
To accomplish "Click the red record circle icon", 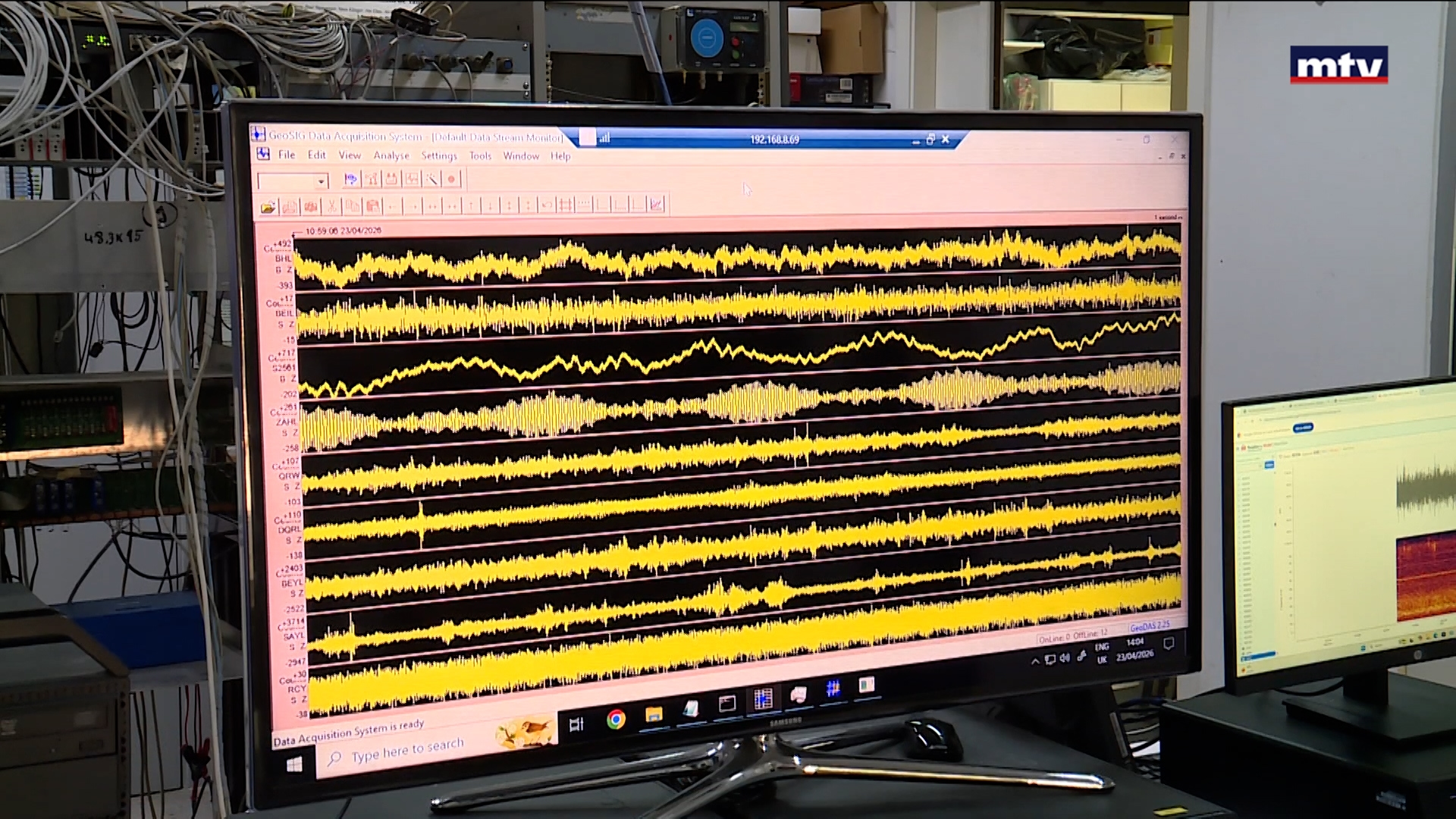I will click(451, 179).
